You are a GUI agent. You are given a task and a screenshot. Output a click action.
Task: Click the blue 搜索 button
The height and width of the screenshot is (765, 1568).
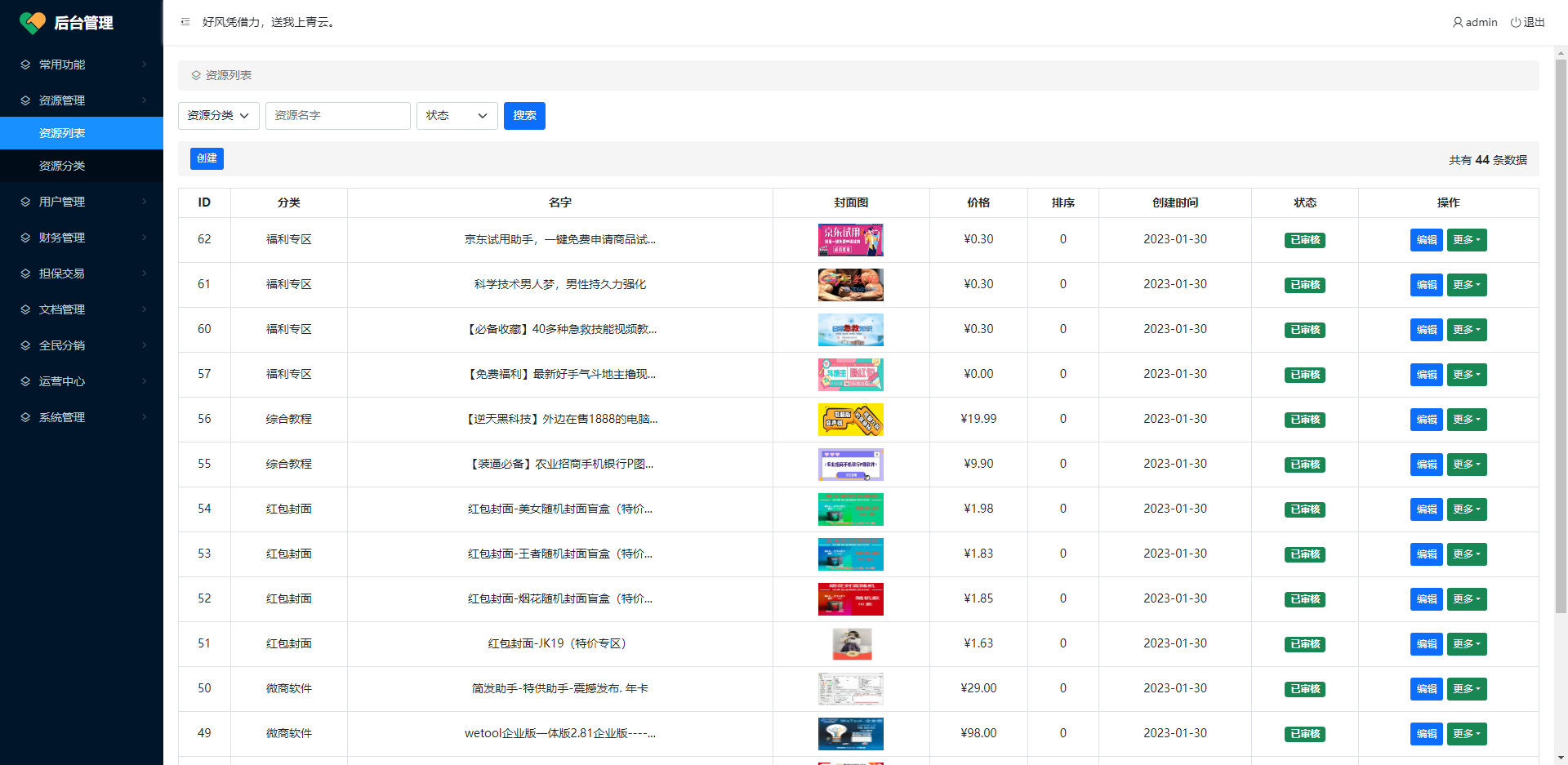524,116
